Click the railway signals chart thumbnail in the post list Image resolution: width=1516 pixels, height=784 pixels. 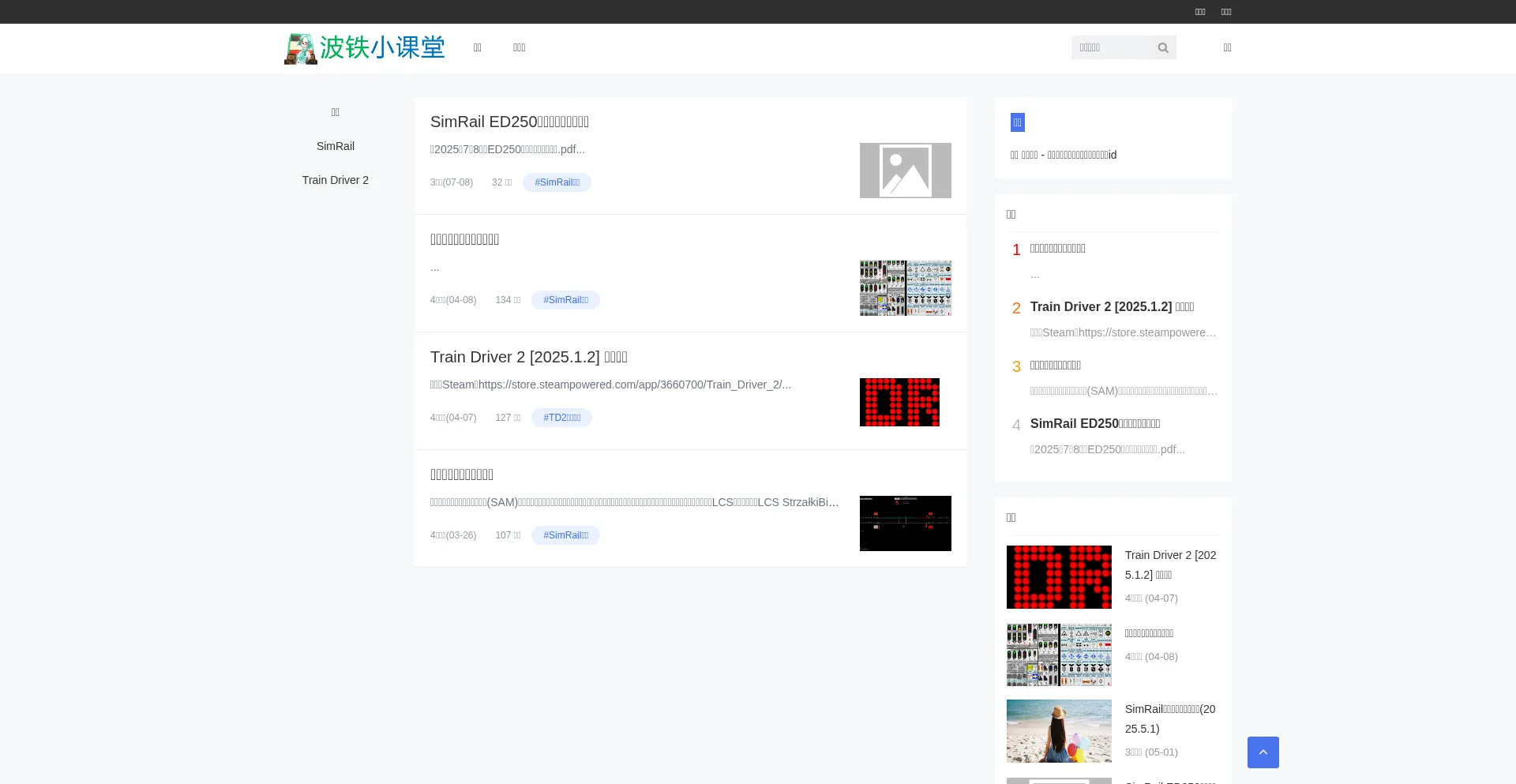tap(905, 288)
